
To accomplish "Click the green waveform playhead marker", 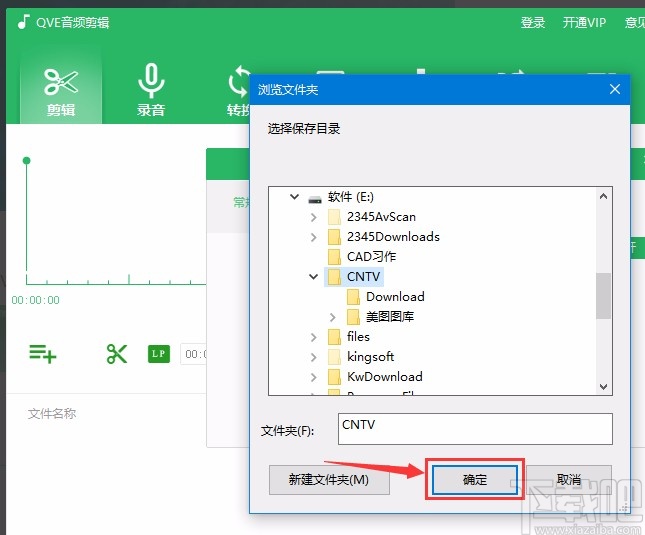I will (27, 160).
